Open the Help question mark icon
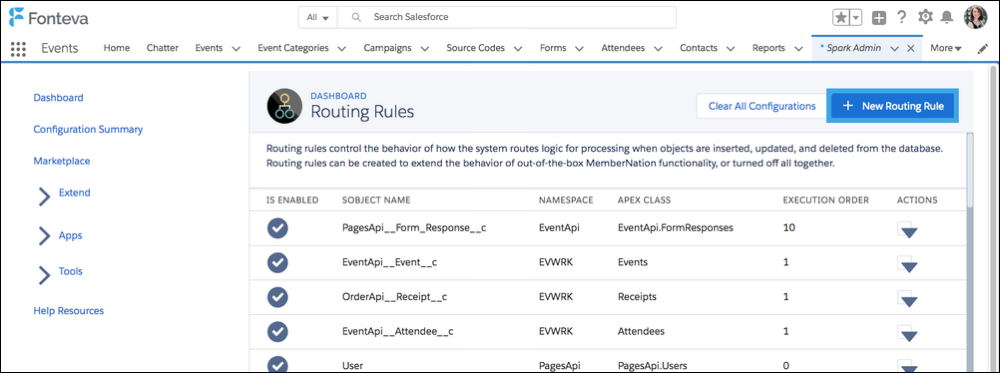Screen dimensions: 1000x373 point(901,17)
